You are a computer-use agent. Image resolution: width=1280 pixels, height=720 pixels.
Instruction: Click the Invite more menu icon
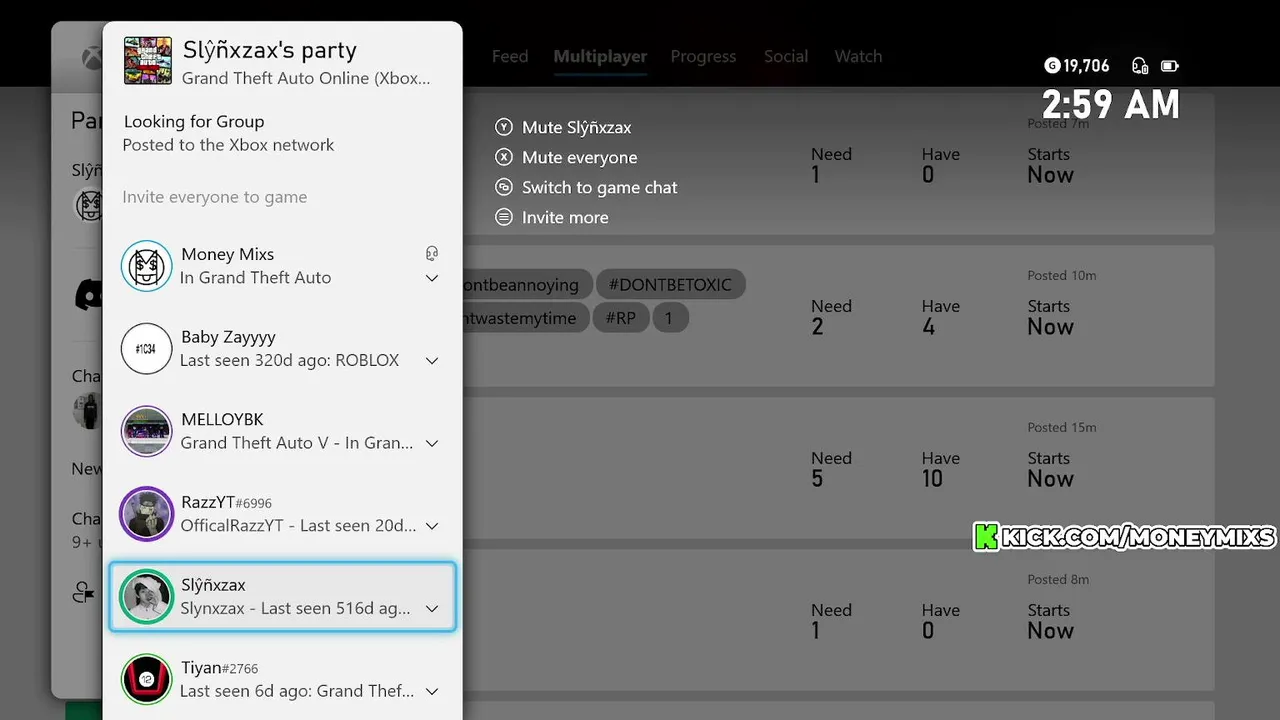click(x=504, y=217)
